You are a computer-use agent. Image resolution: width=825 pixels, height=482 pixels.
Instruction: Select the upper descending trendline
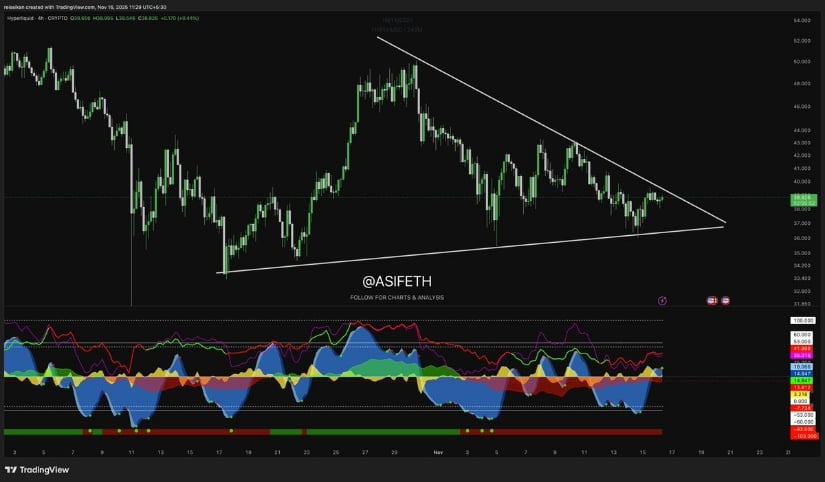pos(550,129)
